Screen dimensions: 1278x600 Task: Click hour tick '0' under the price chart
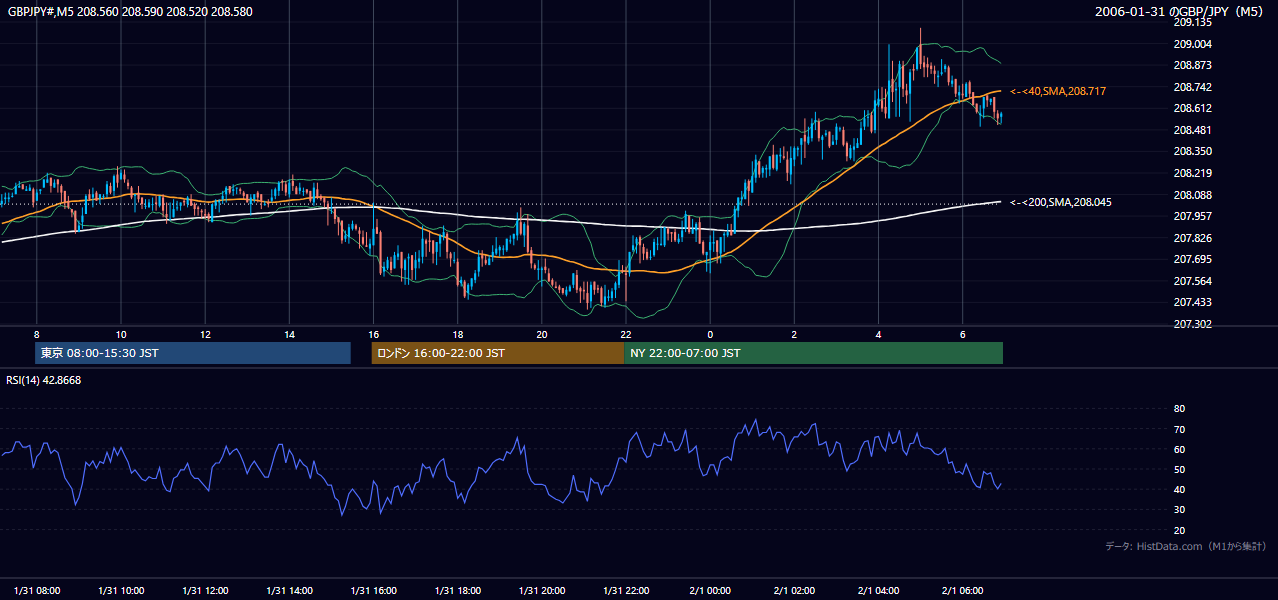[710, 334]
